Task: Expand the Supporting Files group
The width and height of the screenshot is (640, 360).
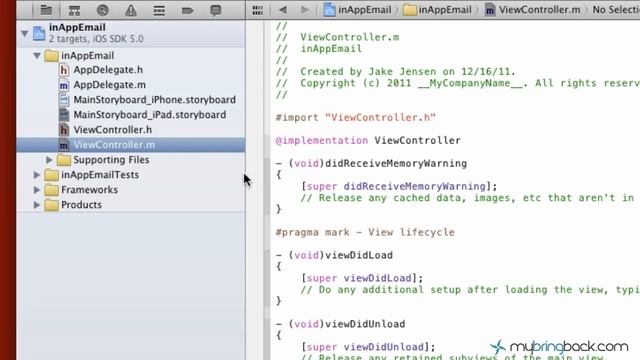Action: (49, 160)
